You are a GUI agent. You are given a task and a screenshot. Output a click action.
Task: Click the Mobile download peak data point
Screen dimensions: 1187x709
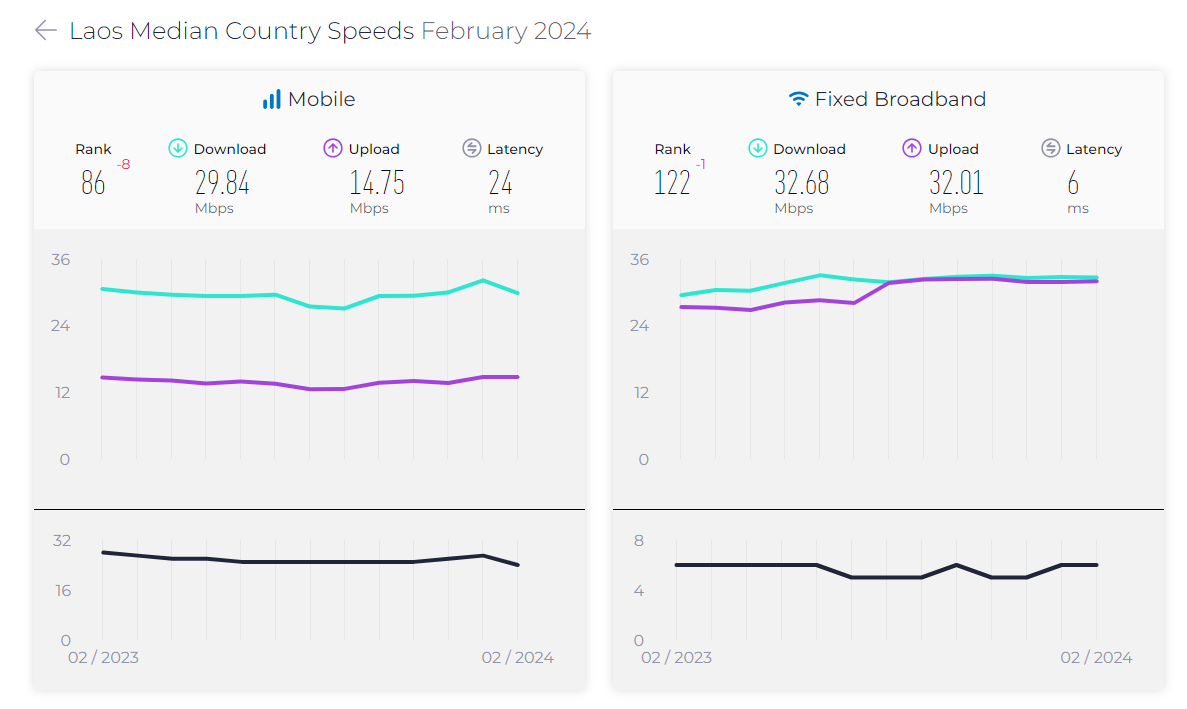481,281
